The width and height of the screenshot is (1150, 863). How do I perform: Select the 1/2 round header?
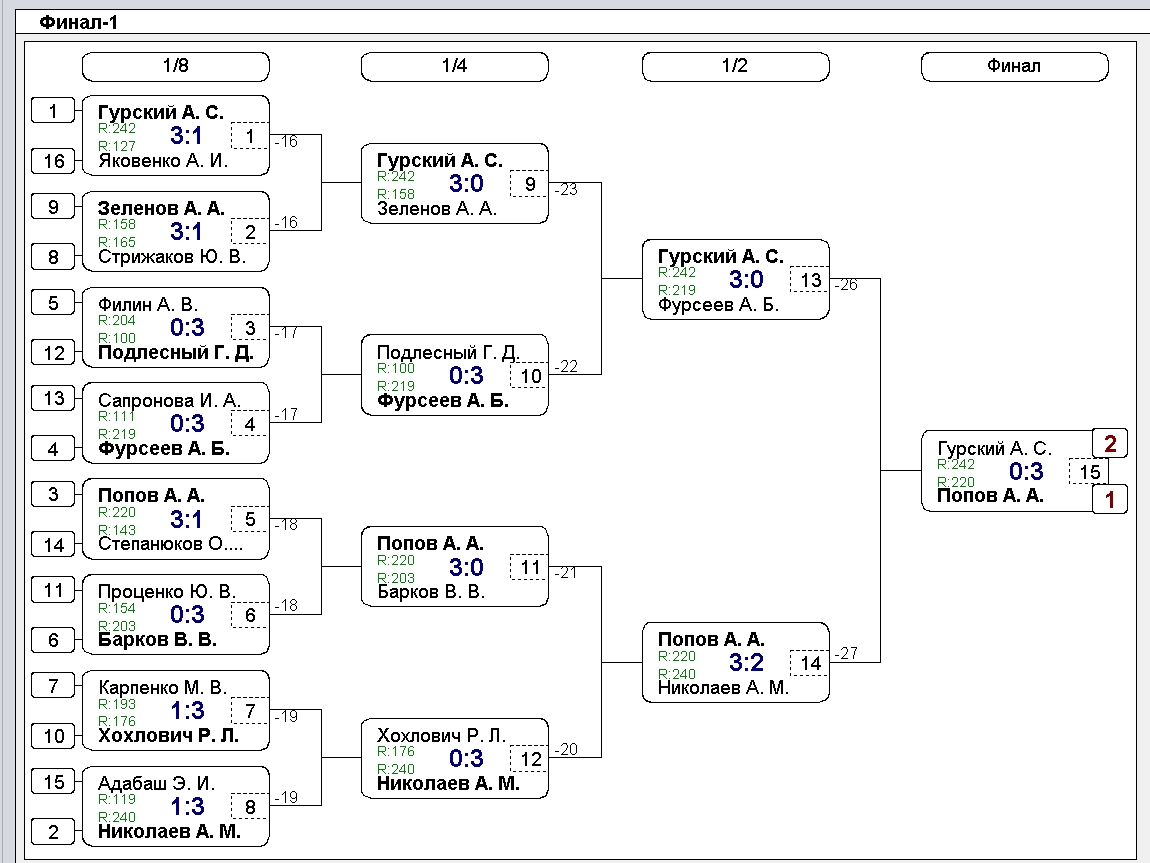(x=736, y=67)
